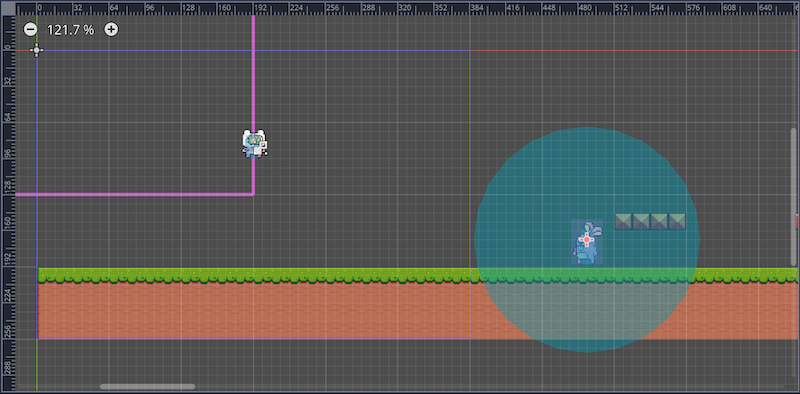
Task: Click the center view crosshair icon
Action: pyautogui.click(x=36, y=50)
